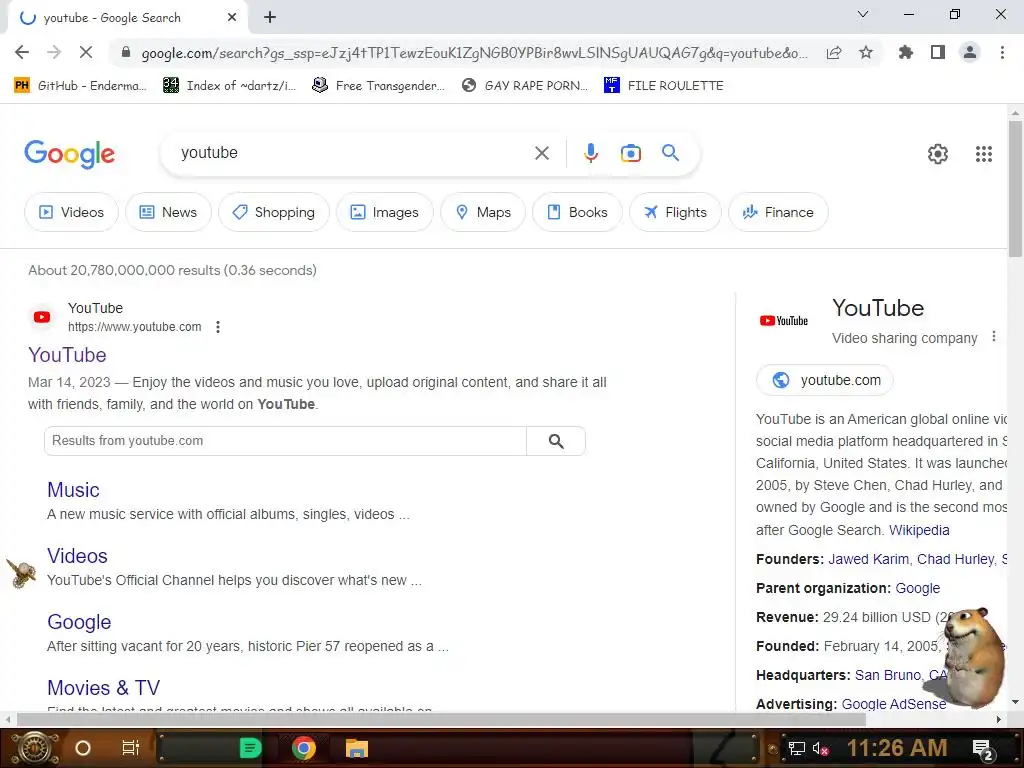Submit search with the magnifier icon
This screenshot has height=768, width=1024.
(670, 153)
